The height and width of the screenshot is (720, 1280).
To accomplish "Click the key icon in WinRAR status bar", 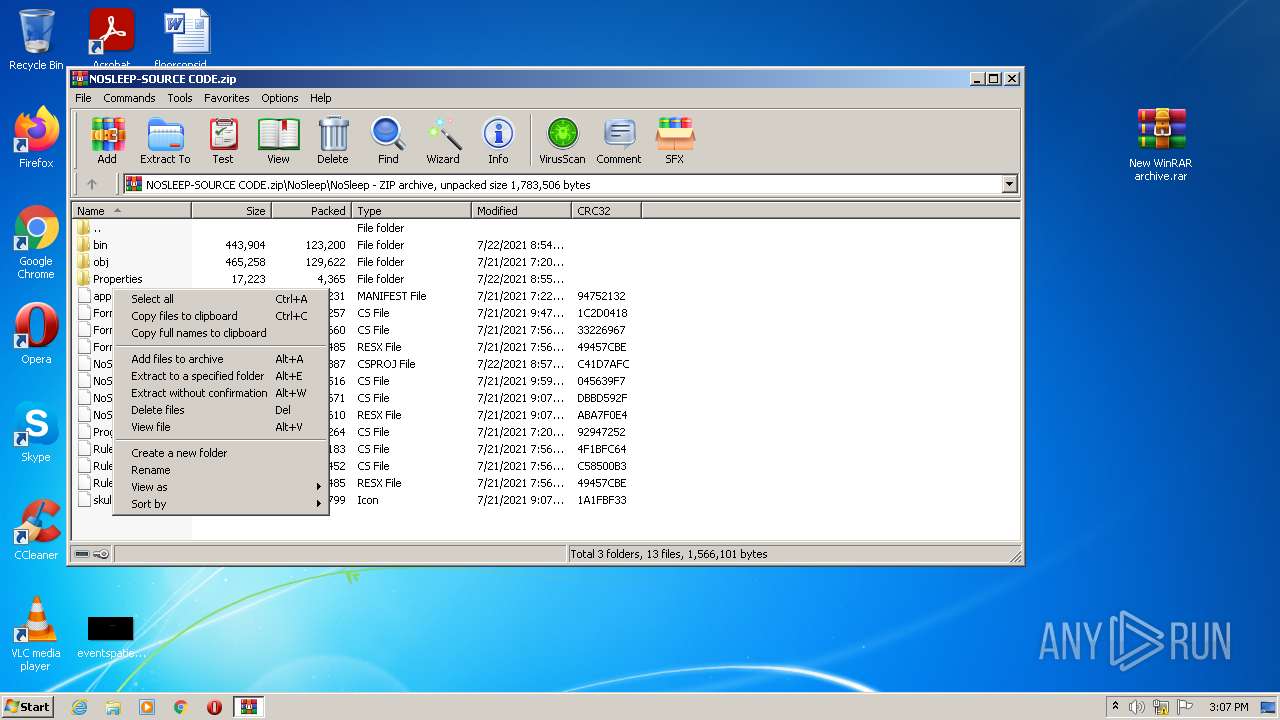I will [101, 554].
